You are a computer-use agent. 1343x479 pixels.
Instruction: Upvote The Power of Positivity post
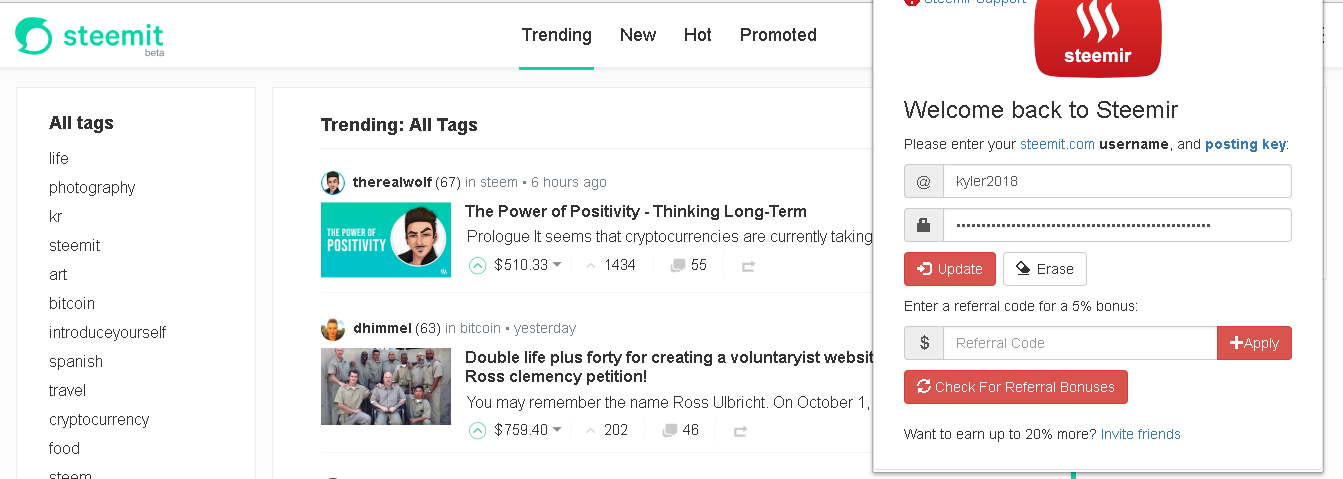pos(478,265)
